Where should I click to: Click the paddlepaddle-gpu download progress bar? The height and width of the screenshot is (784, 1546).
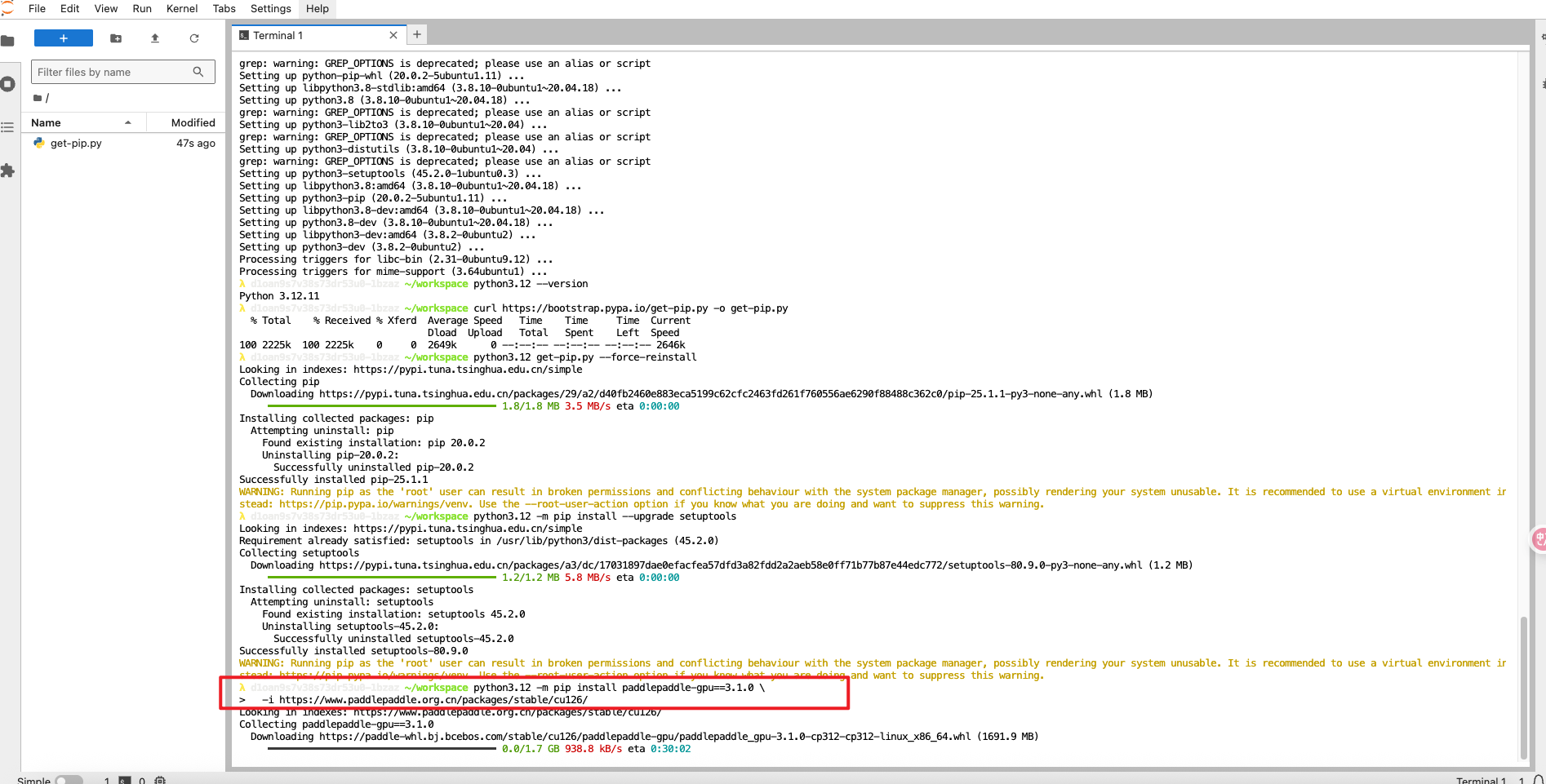pos(381,749)
